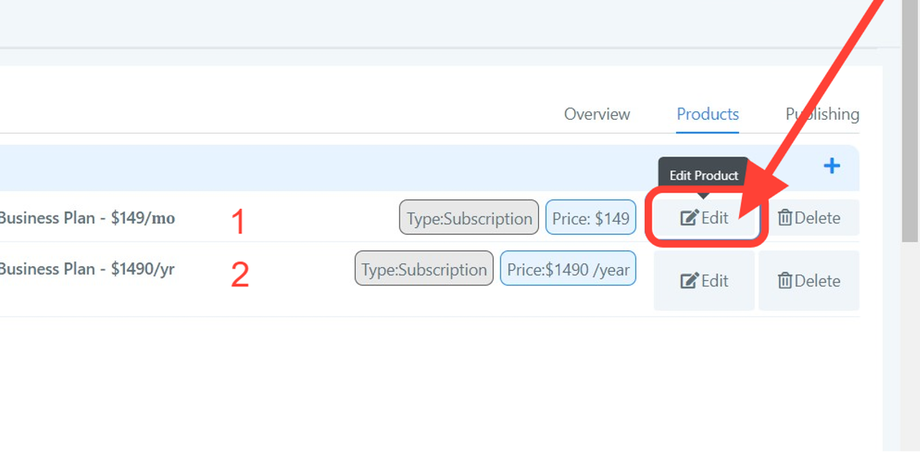Click the red arrow annotation
The height and width of the screenshot is (452, 920).
(820, 100)
